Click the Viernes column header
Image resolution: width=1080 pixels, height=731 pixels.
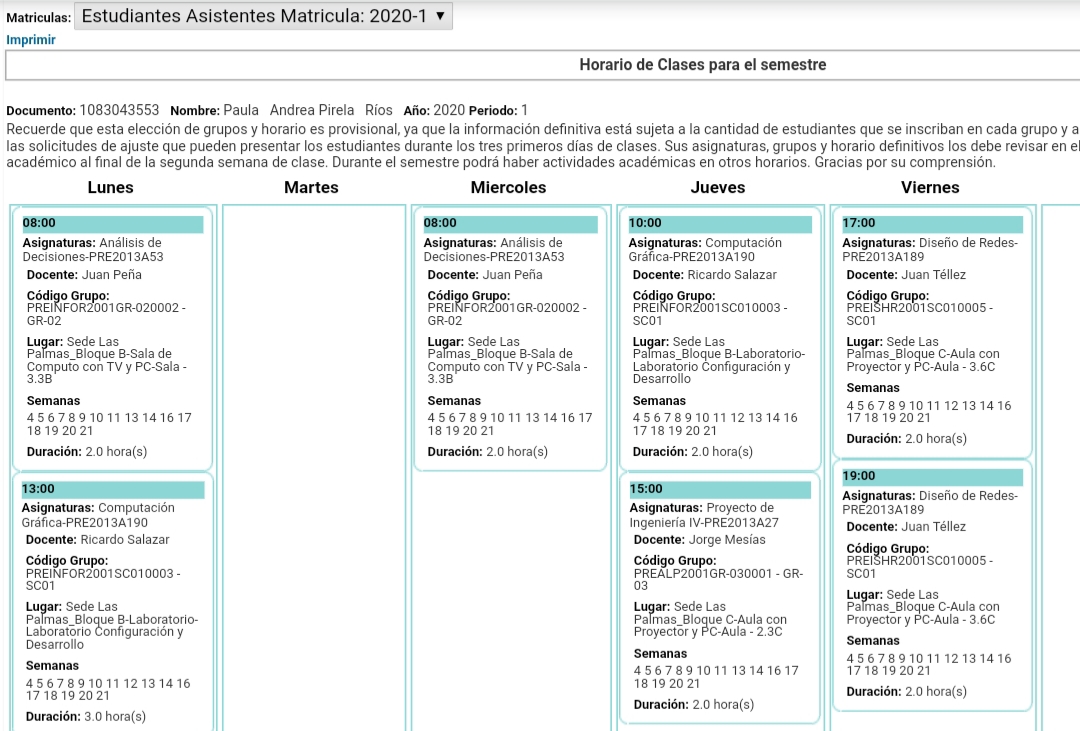point(930,187)
